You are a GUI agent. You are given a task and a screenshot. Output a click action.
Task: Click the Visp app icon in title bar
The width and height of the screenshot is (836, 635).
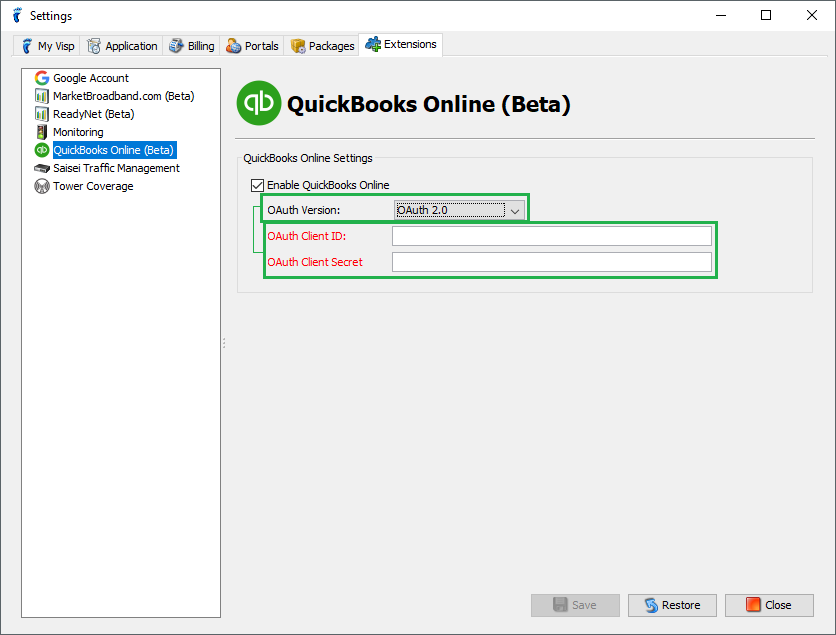(18, 15)
